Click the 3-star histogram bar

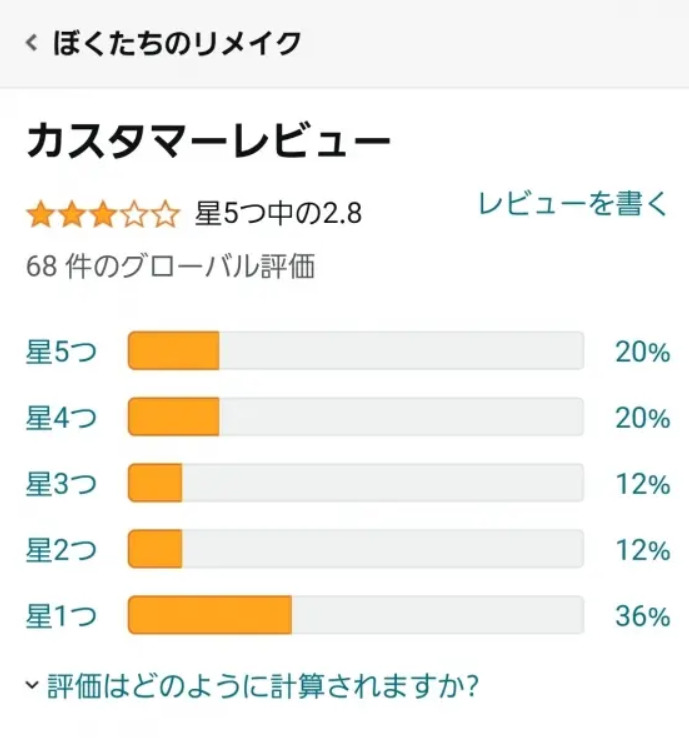(x=355, y=484)
